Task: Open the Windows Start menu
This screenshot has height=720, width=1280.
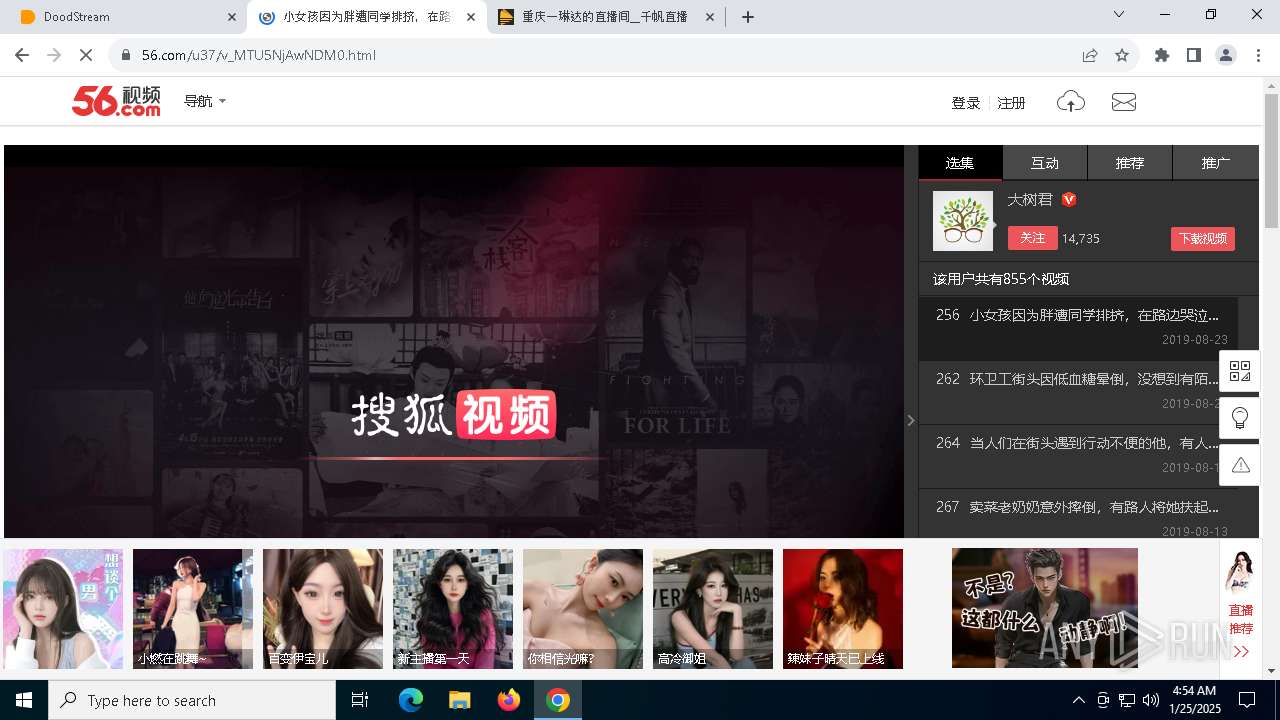Action: (24, 700)
